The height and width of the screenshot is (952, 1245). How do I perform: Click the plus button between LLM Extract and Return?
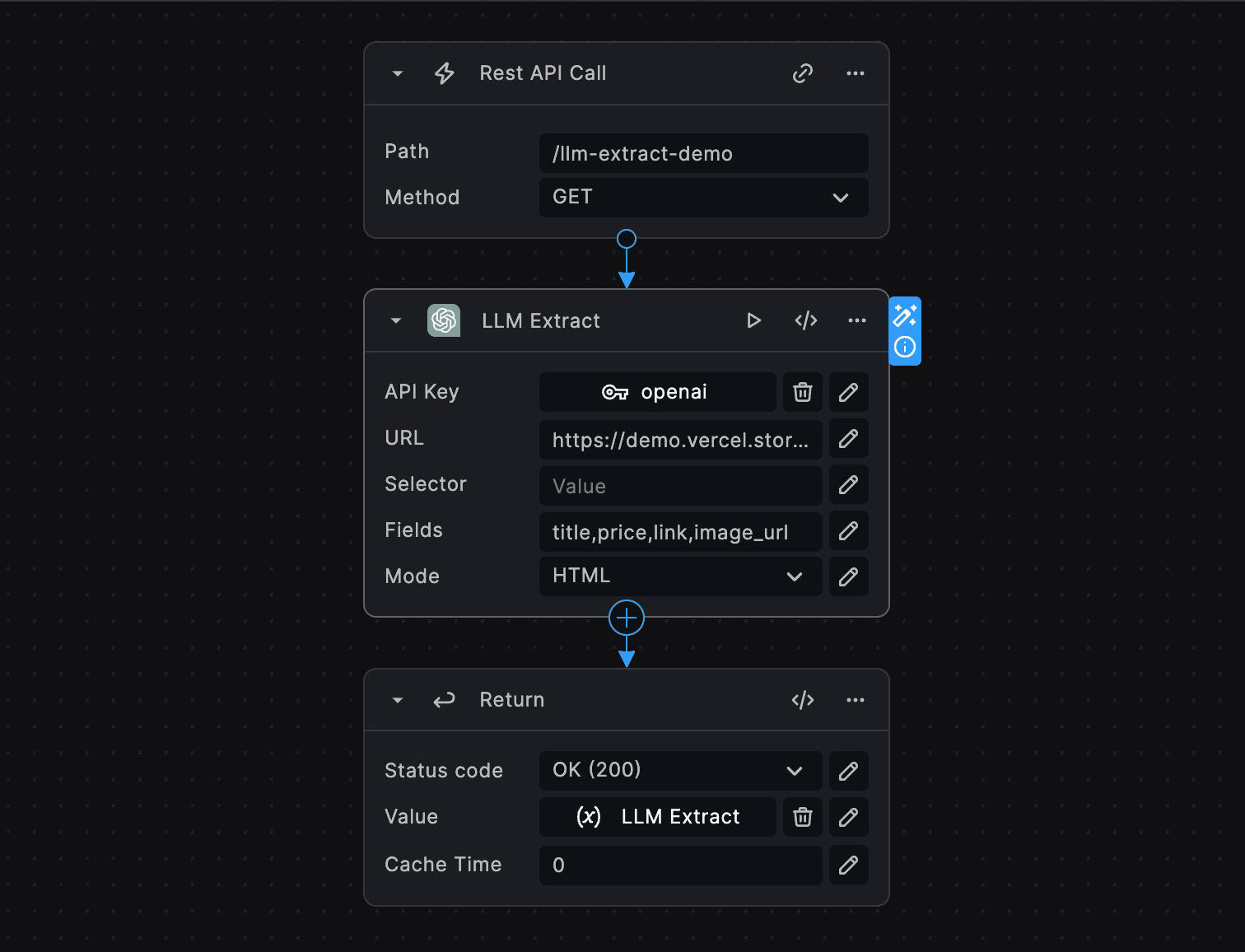627,618
